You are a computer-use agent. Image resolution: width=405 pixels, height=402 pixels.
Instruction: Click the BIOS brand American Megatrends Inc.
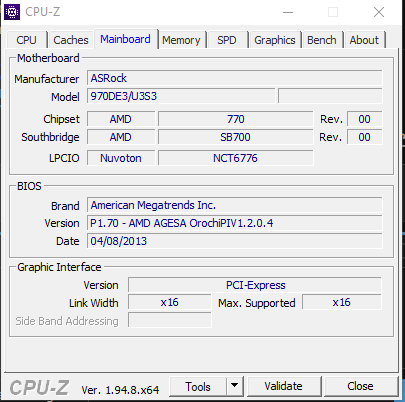click(x=235, y=205)
